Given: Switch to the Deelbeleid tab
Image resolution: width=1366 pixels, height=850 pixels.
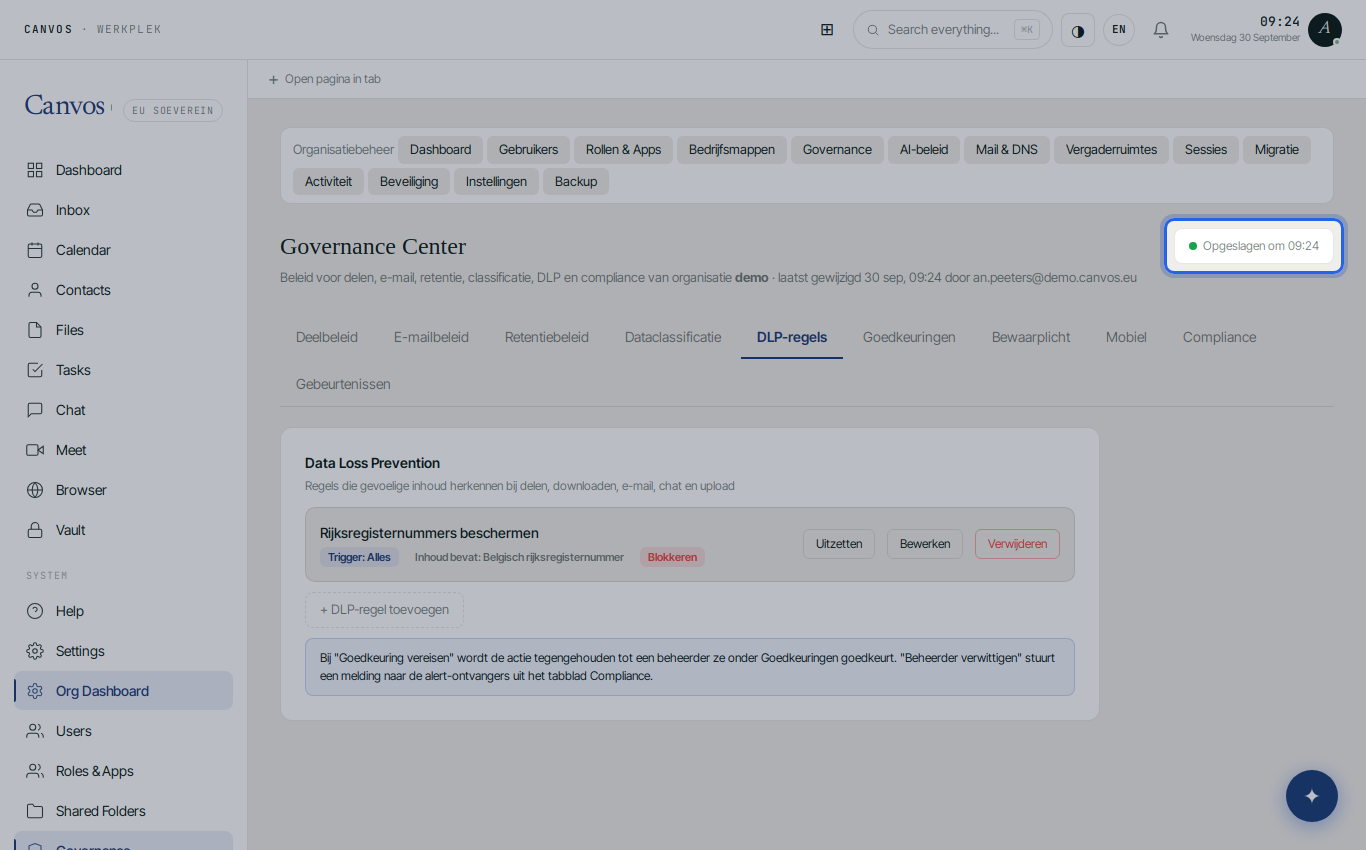Looking at the screenshot, I should pyautogui.click(x=327, y=337).
